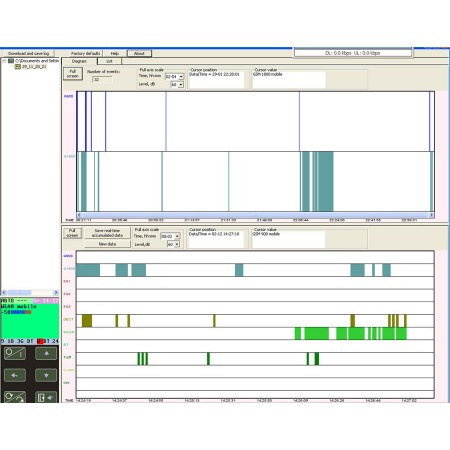Click the first teal block in lower diagram
Screen dimensions: 450x450
tap(88, 270)
